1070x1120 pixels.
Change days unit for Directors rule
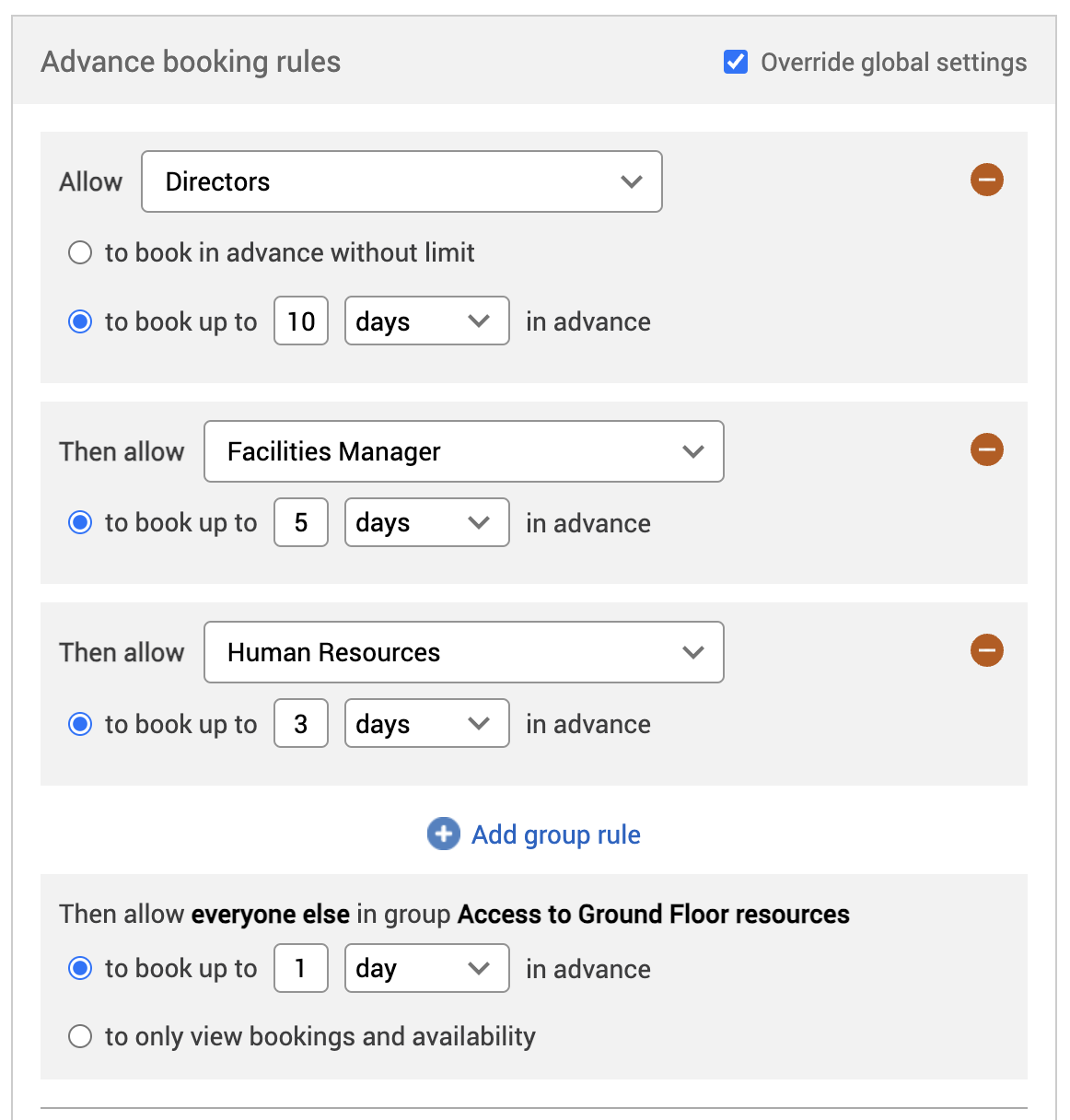pos(426,321)
